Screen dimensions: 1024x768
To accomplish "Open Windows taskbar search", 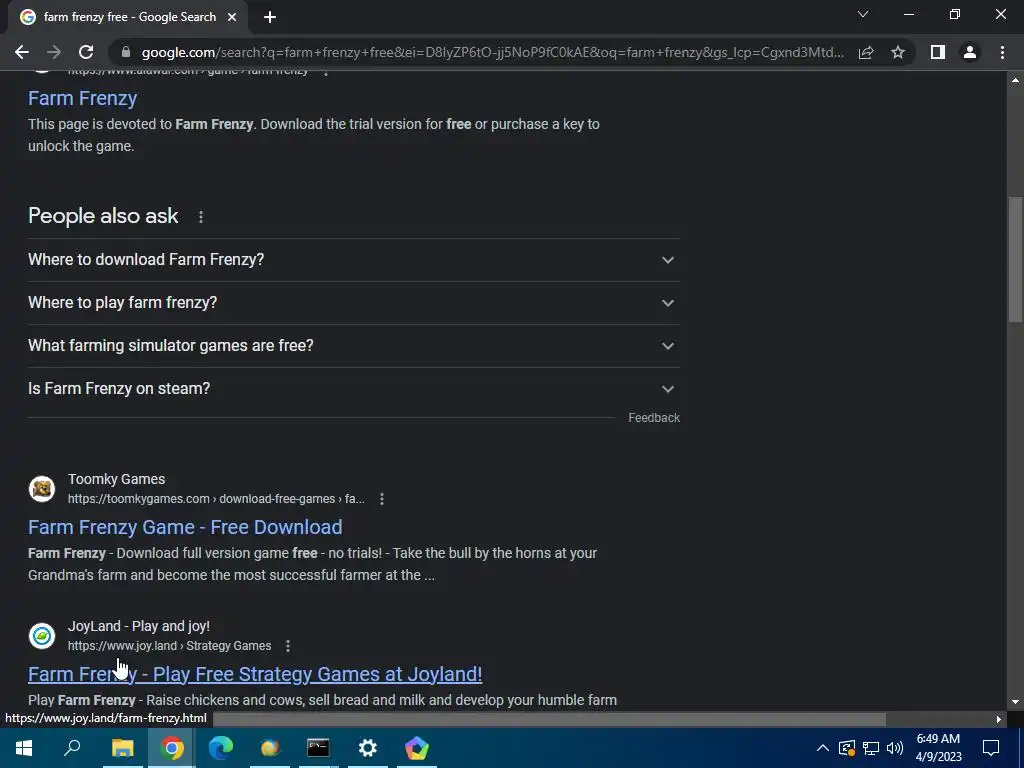I will [72, 748].
